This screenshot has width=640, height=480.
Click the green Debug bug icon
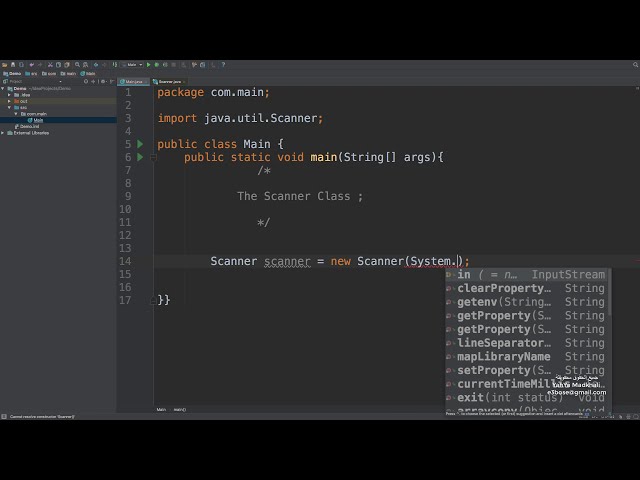156,65
